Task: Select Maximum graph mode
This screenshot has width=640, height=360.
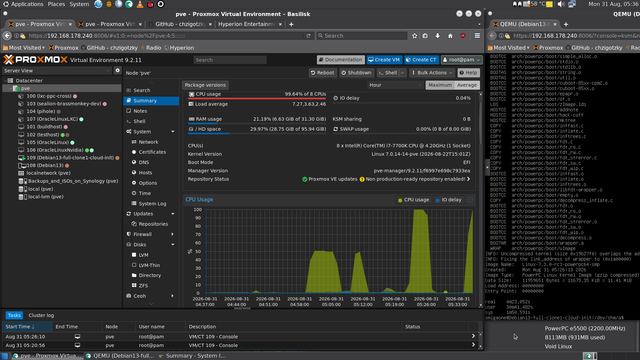Action: (x=440, y=85)
